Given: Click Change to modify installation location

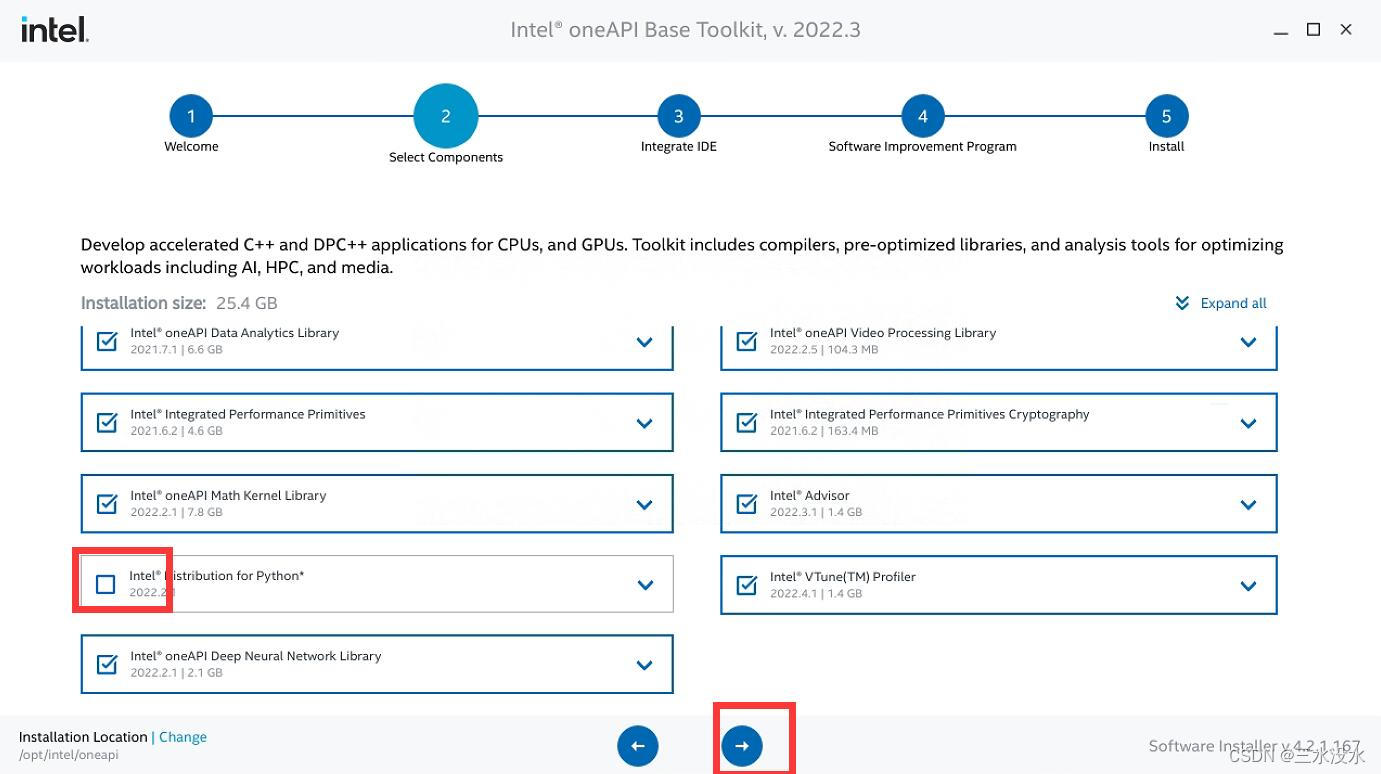Looking at the screenshot, I should 182,737.
